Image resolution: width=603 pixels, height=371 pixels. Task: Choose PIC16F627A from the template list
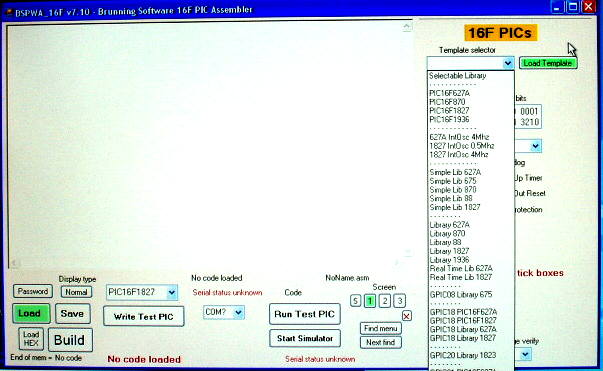pos(450,93)
